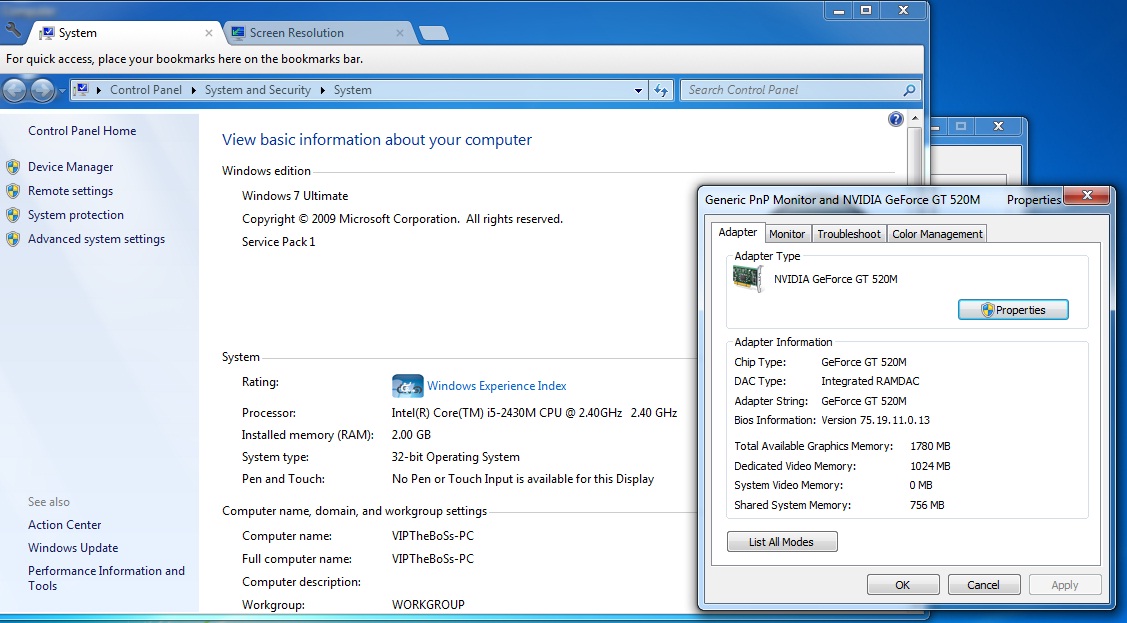Open a new tab
The height and width of the screenshot is (623, 1127).
pos(433,33)
